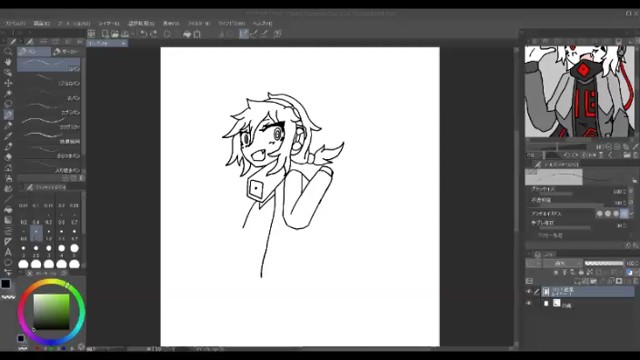
Task: Open the layer blending mode dropdown
Action: [561, 264]
